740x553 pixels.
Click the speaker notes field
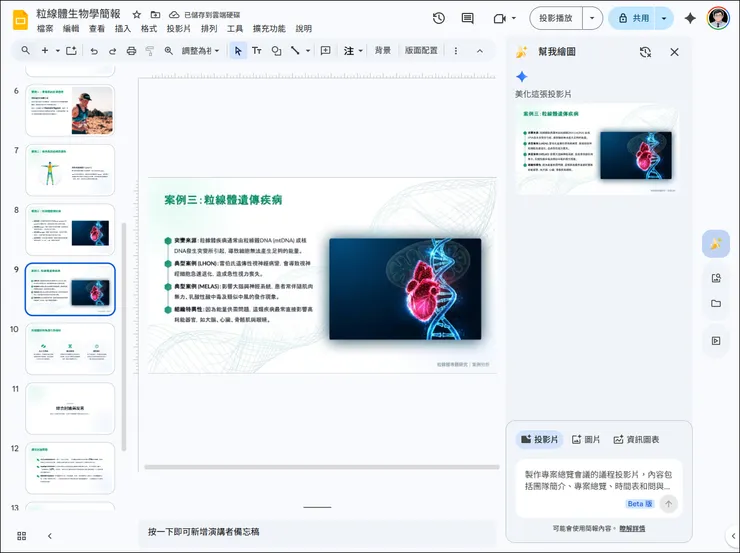click(x=317, y=532)
